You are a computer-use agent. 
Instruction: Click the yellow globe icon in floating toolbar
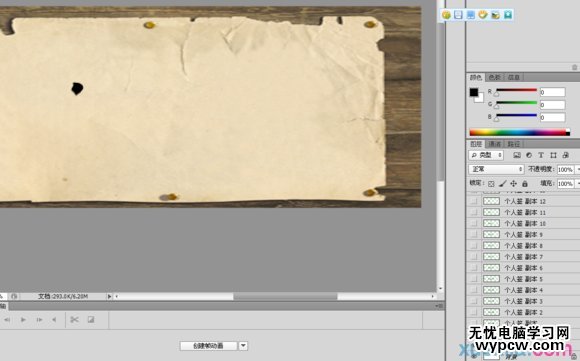pos(446,15)
